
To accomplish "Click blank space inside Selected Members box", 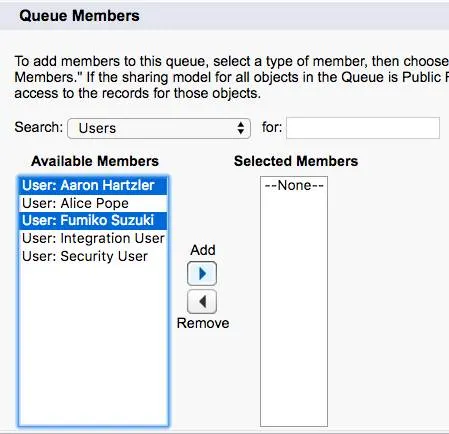I will (294, 307).
